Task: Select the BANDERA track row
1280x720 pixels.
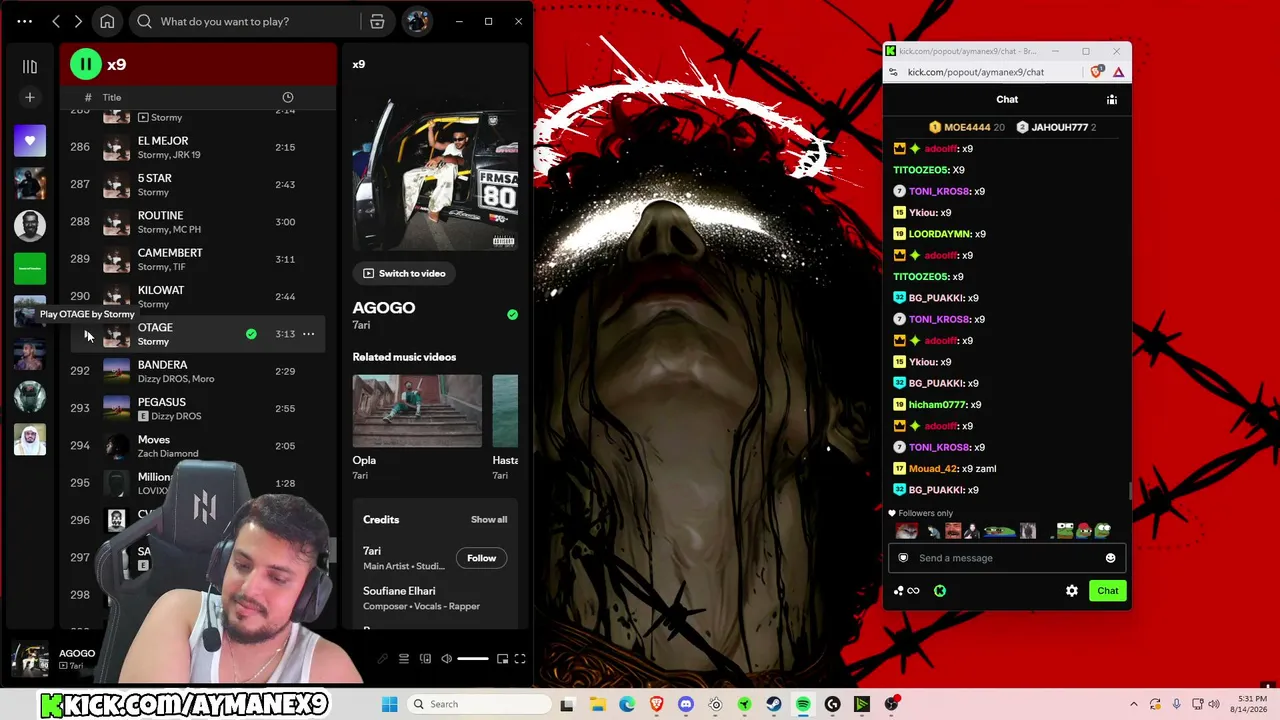Action: (197, 371)
